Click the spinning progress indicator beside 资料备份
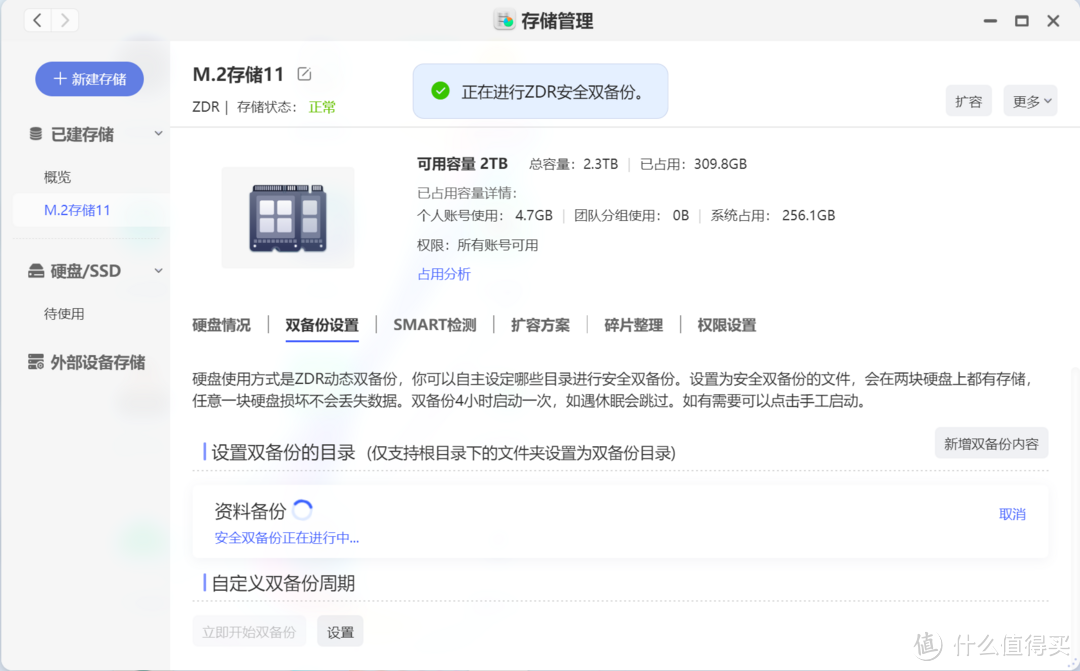Image resolution: width=1080 pixels, height=671 pixels. click(x=302, y=508)
